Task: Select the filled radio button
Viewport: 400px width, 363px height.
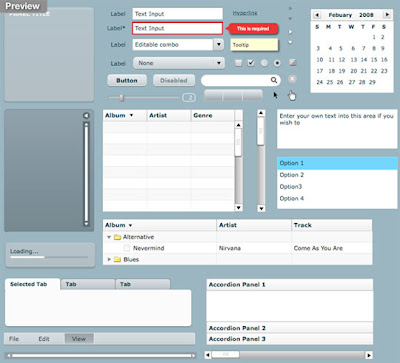Action: click(x=277, y=63)
